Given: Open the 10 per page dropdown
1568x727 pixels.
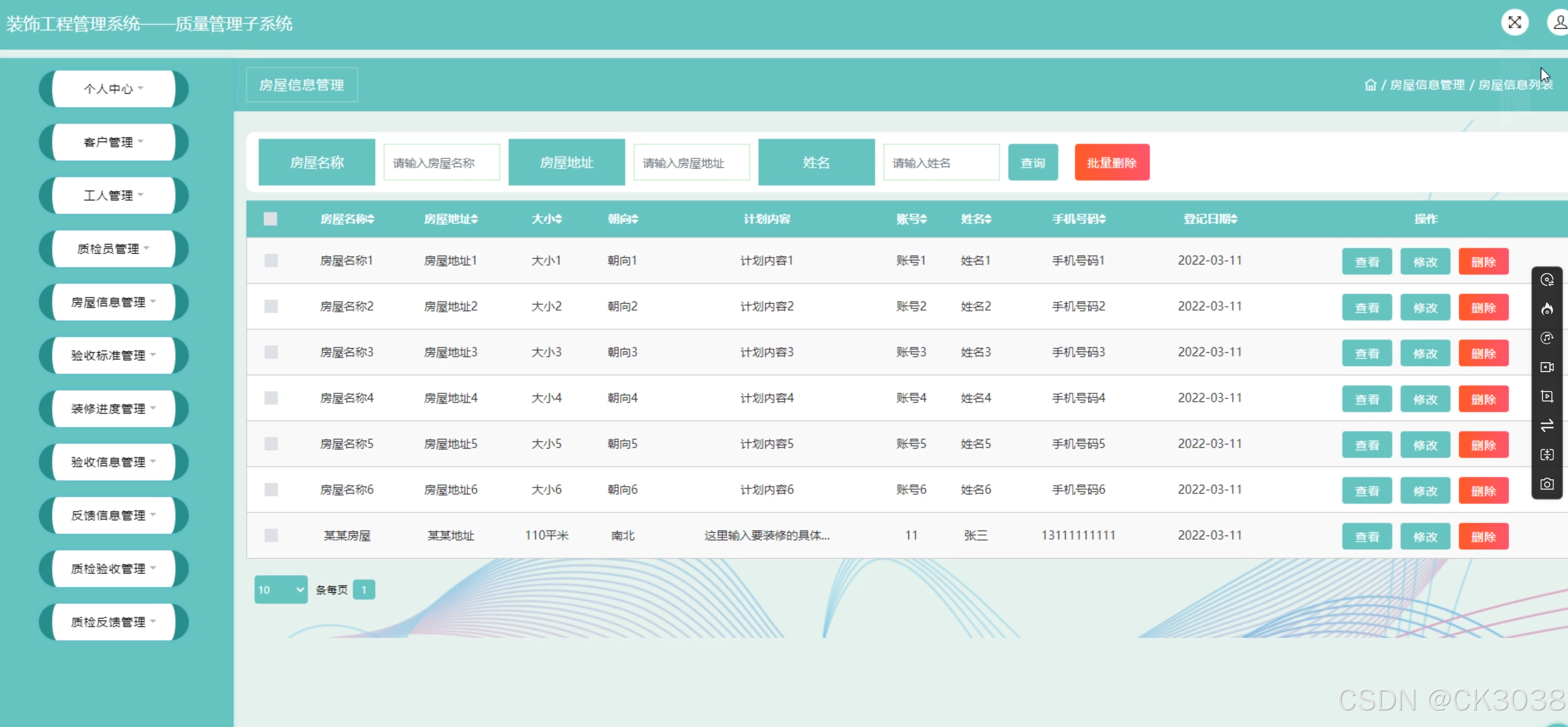Looking at the screenshot, I should coord(280,589).
